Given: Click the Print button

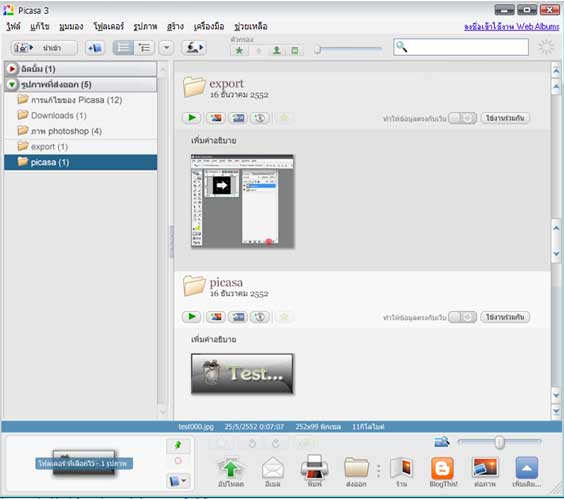Looking at the screenshot, I should pyautogui.click(x=314, y=472).
